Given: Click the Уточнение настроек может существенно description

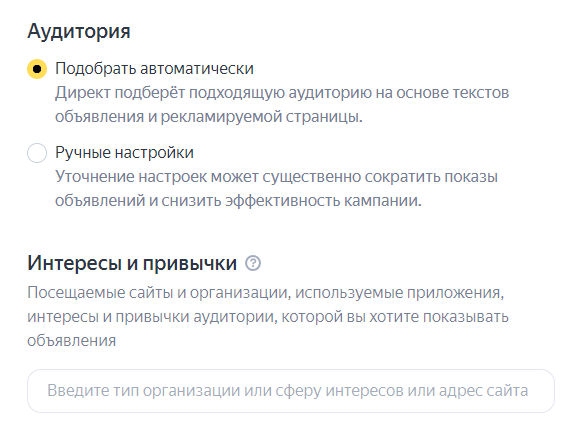Looking at the screenshot, I should tap(276, 189).
